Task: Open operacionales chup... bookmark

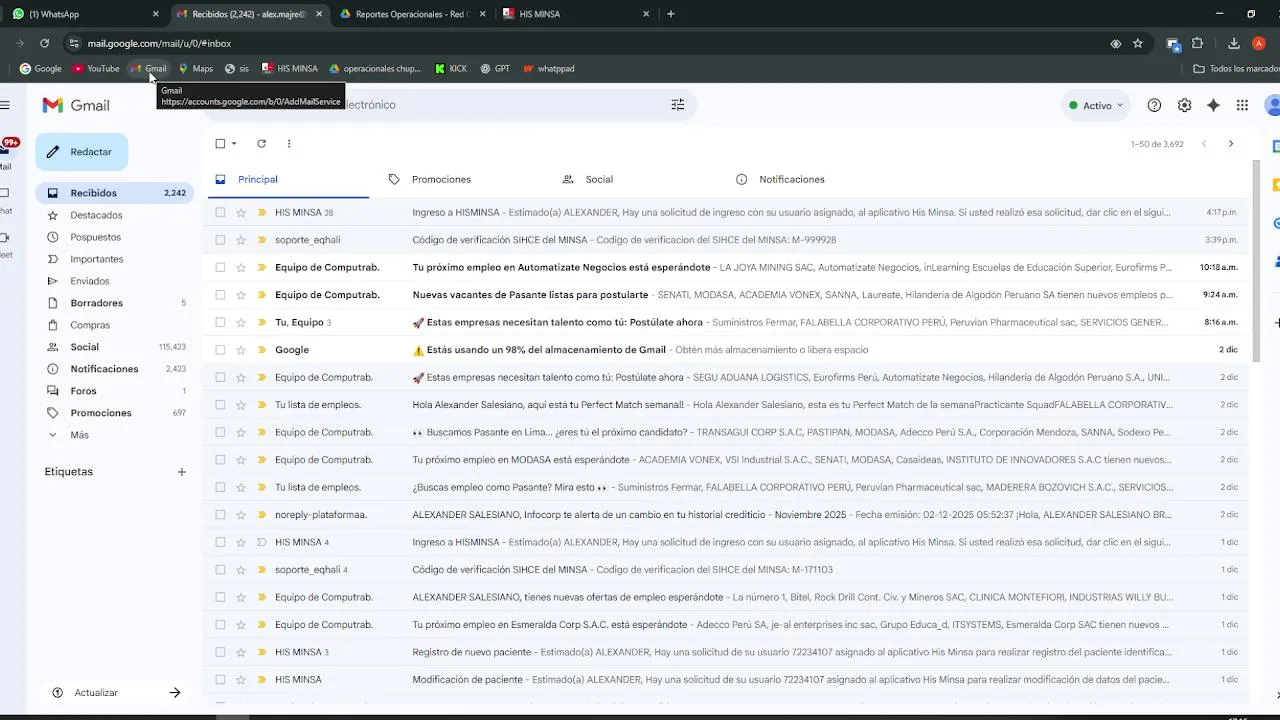Action: 375,69
